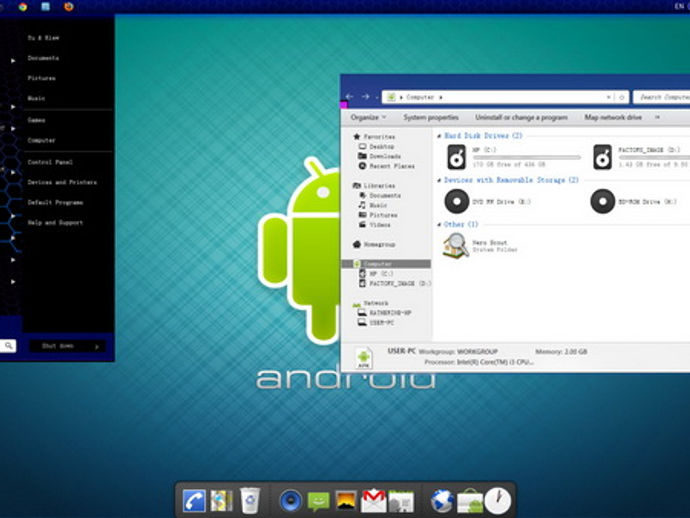Image resolution: width=690 pixels, height=518 pixels.
Task: Click the Android APK icon in details pane
Action: 363,357
